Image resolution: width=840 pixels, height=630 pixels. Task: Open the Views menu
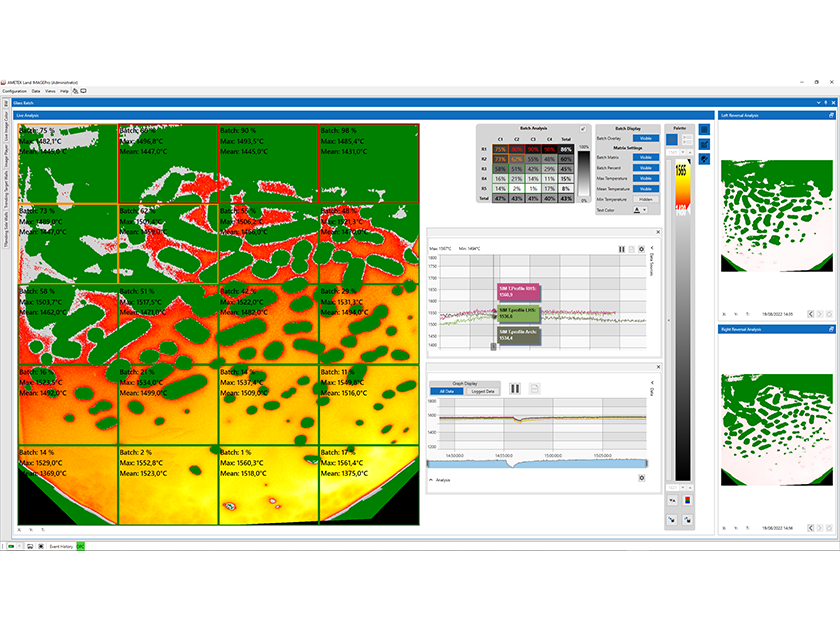click(x=49, y=90)
